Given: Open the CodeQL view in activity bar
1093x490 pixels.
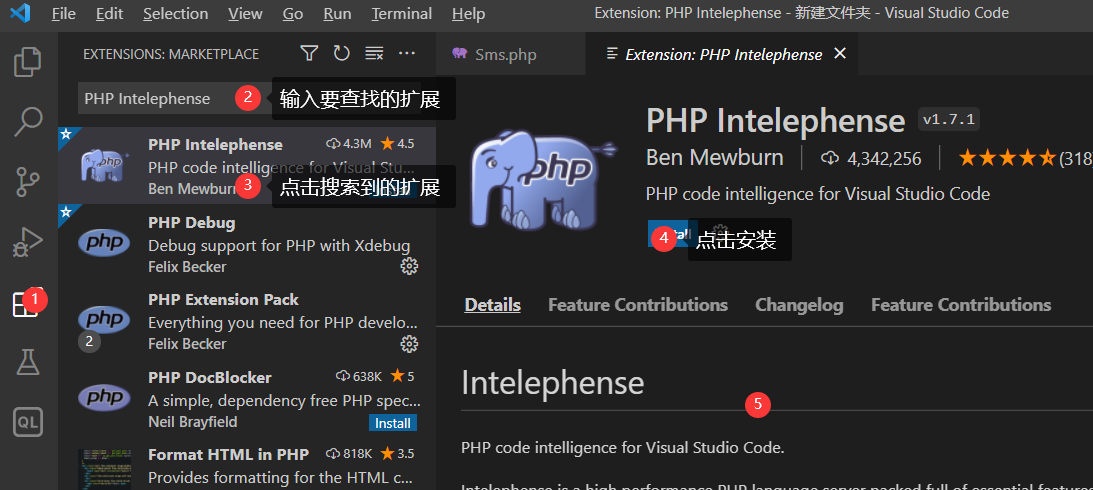Looking at the screenshot, I should (x=27, y=422).
